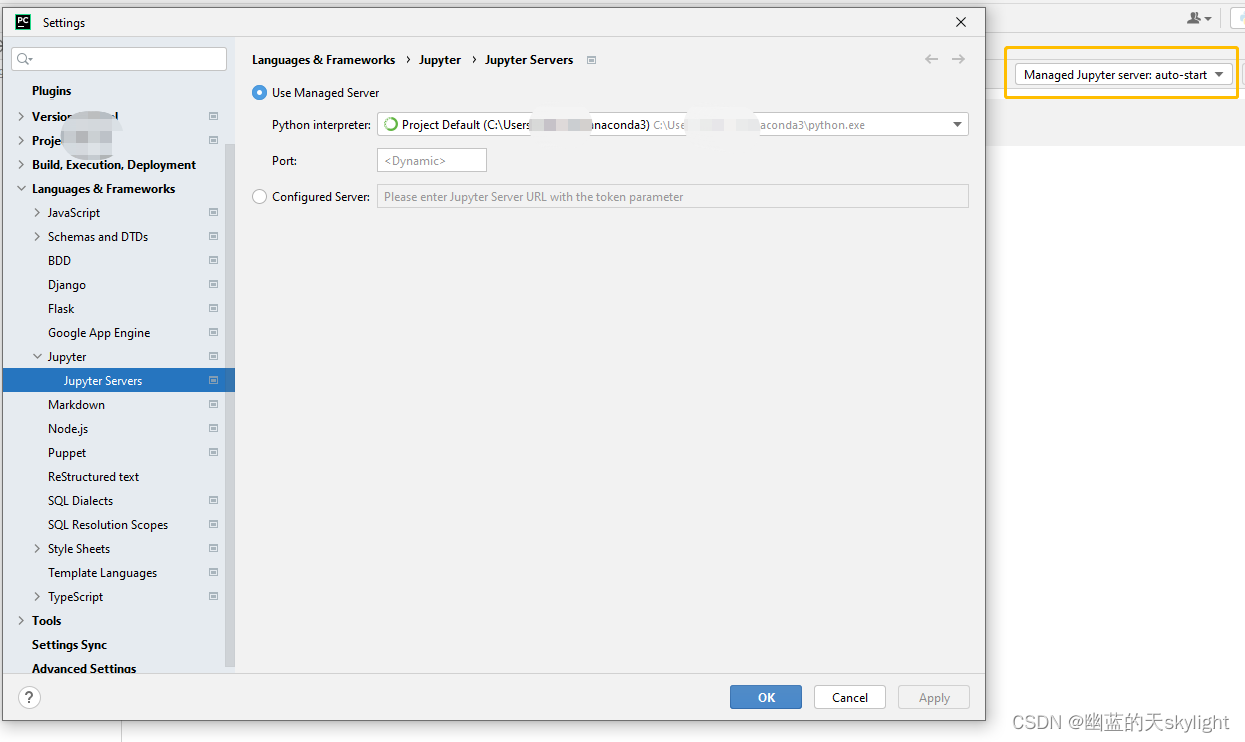The image size is (1245, 742).
Task: Collapse the Jupyter tree node
Action: 37,357
